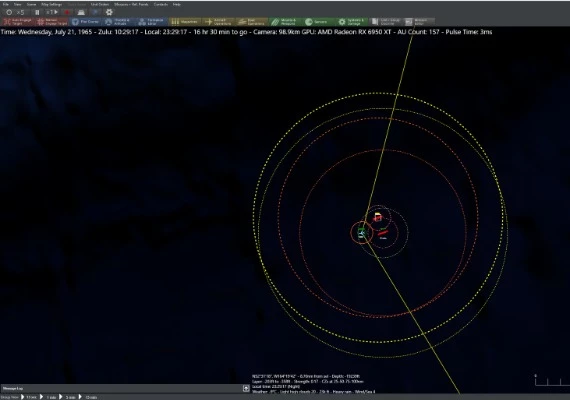Open the Contacts menu
This screenshot has height=400, width=570.
pyautogui.click(x=161, y=4)
